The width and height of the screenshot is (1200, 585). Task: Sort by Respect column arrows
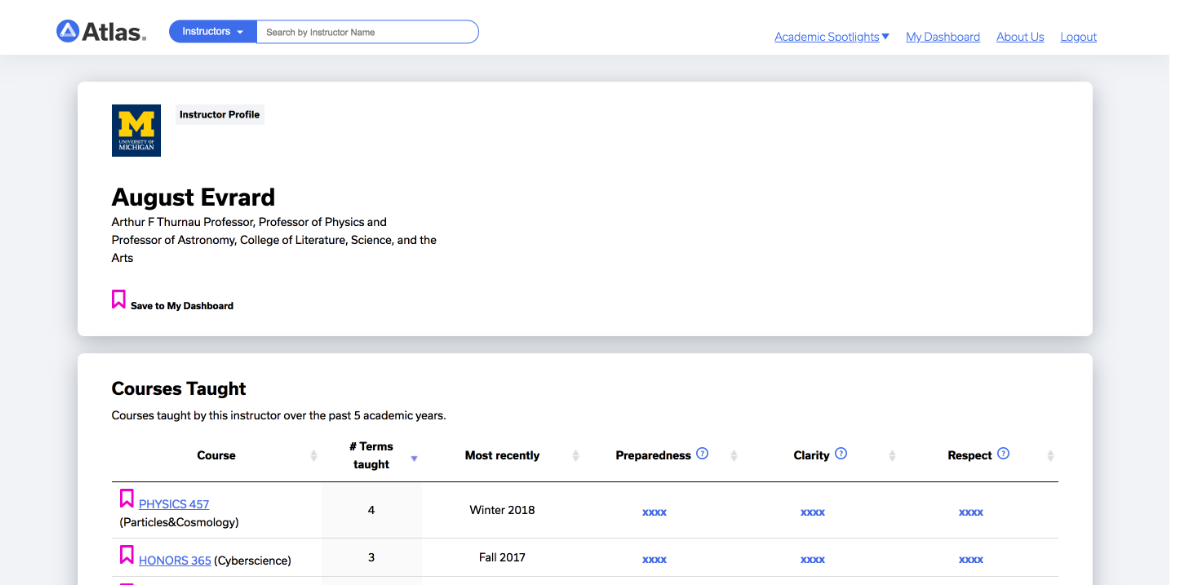[1050, 456]
